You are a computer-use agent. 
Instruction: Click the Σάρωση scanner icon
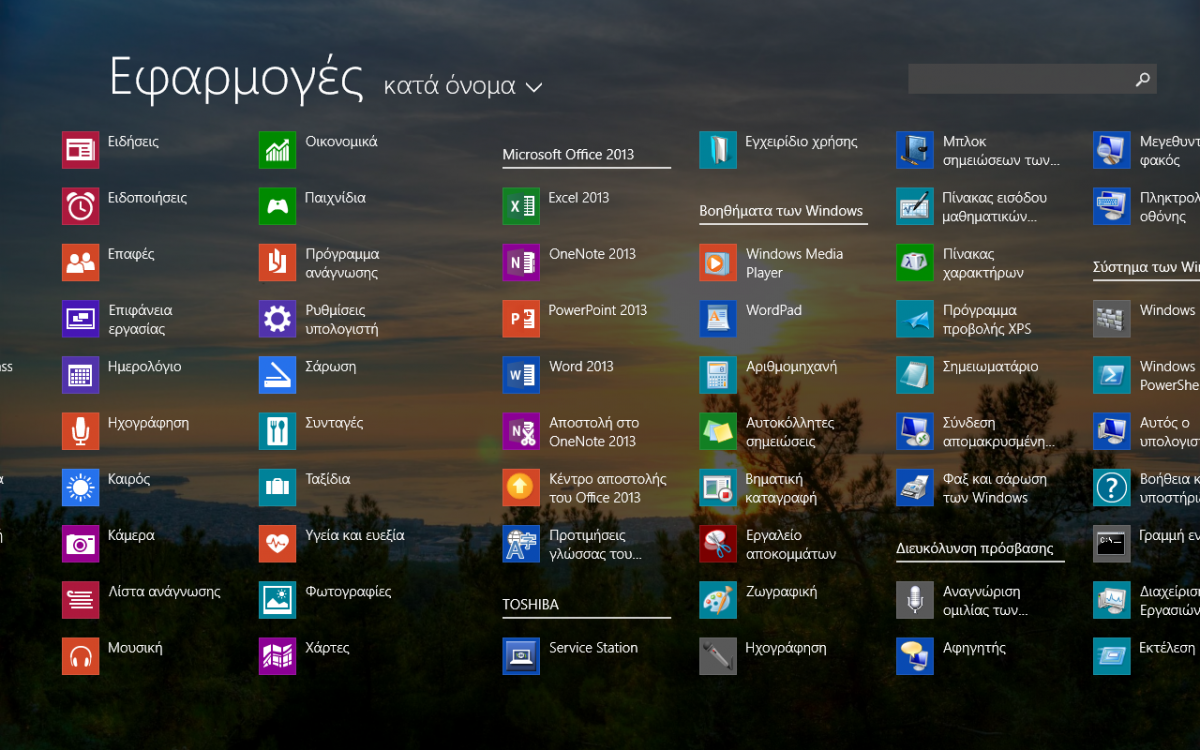coord(277,375)
